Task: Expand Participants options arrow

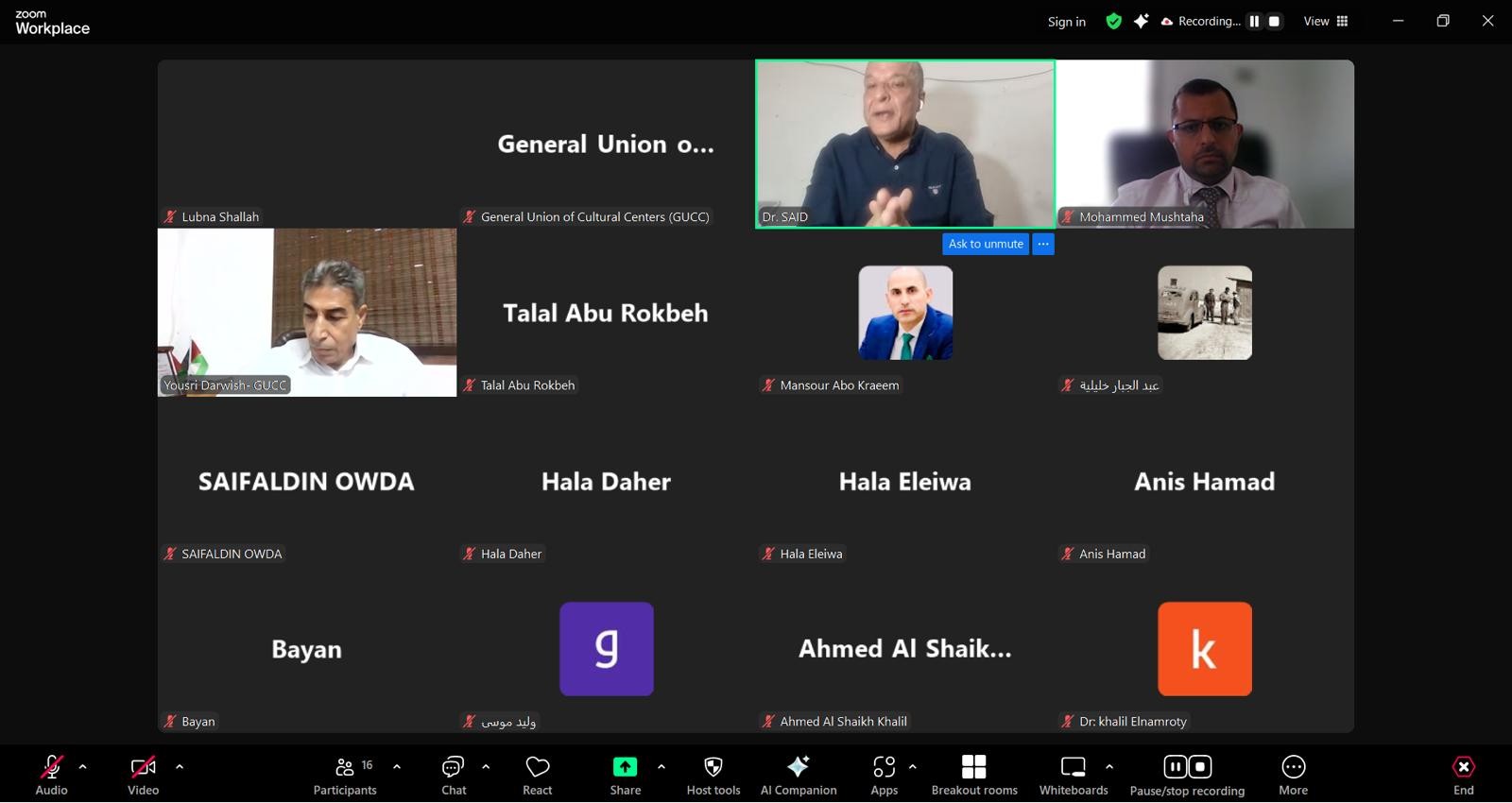Action: coord(397,766)
